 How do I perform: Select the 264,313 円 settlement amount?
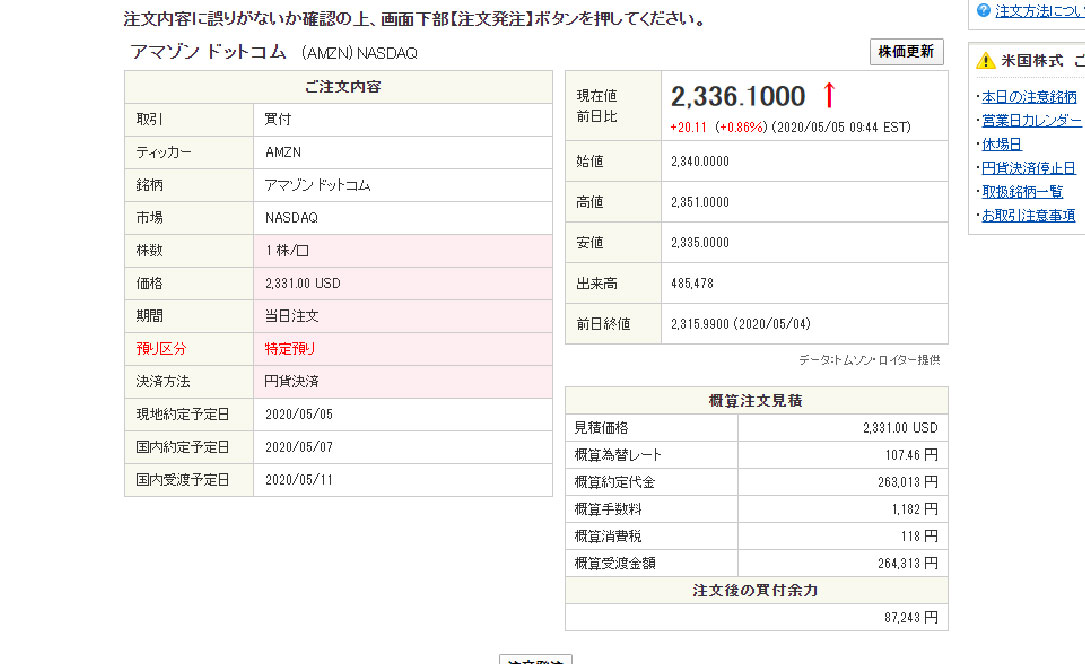[908, 563]
